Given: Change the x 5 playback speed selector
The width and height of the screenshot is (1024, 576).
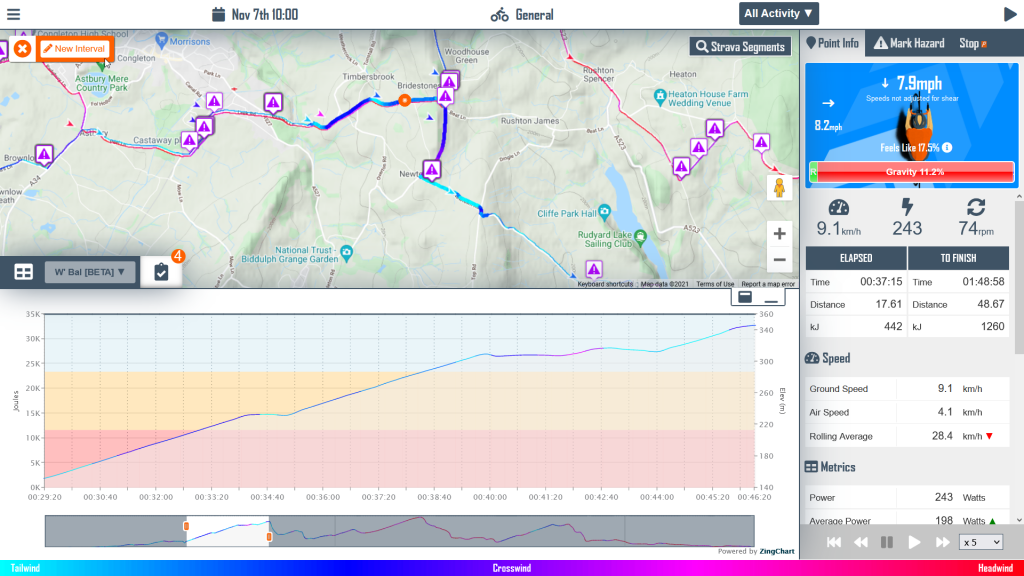Looking at the screenshot, I should [x=982, y=542].
